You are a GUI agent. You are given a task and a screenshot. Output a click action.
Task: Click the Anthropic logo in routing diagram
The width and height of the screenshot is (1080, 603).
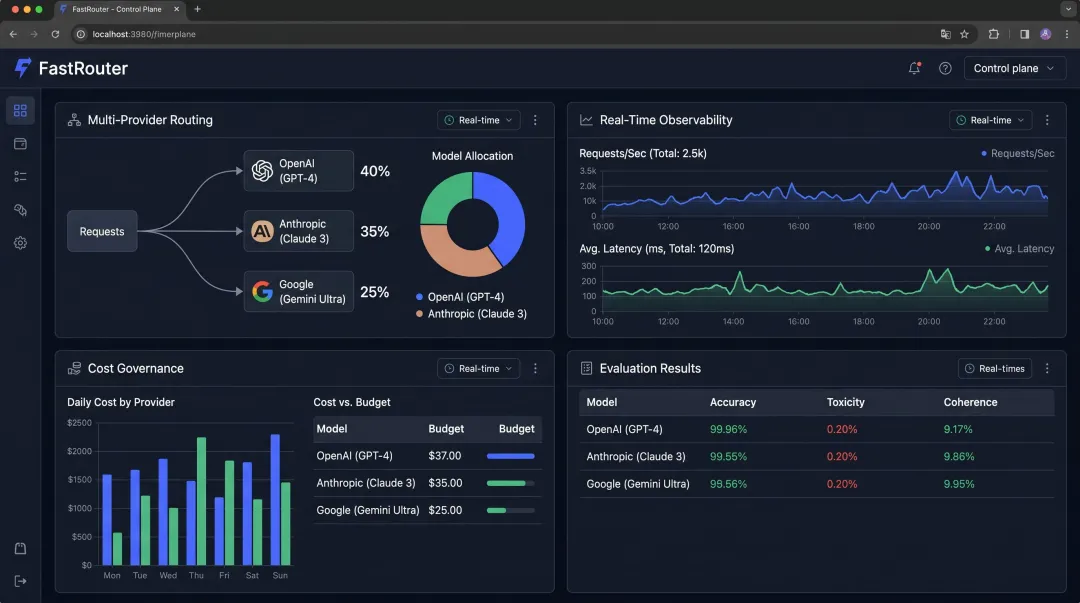pos(262,231)
